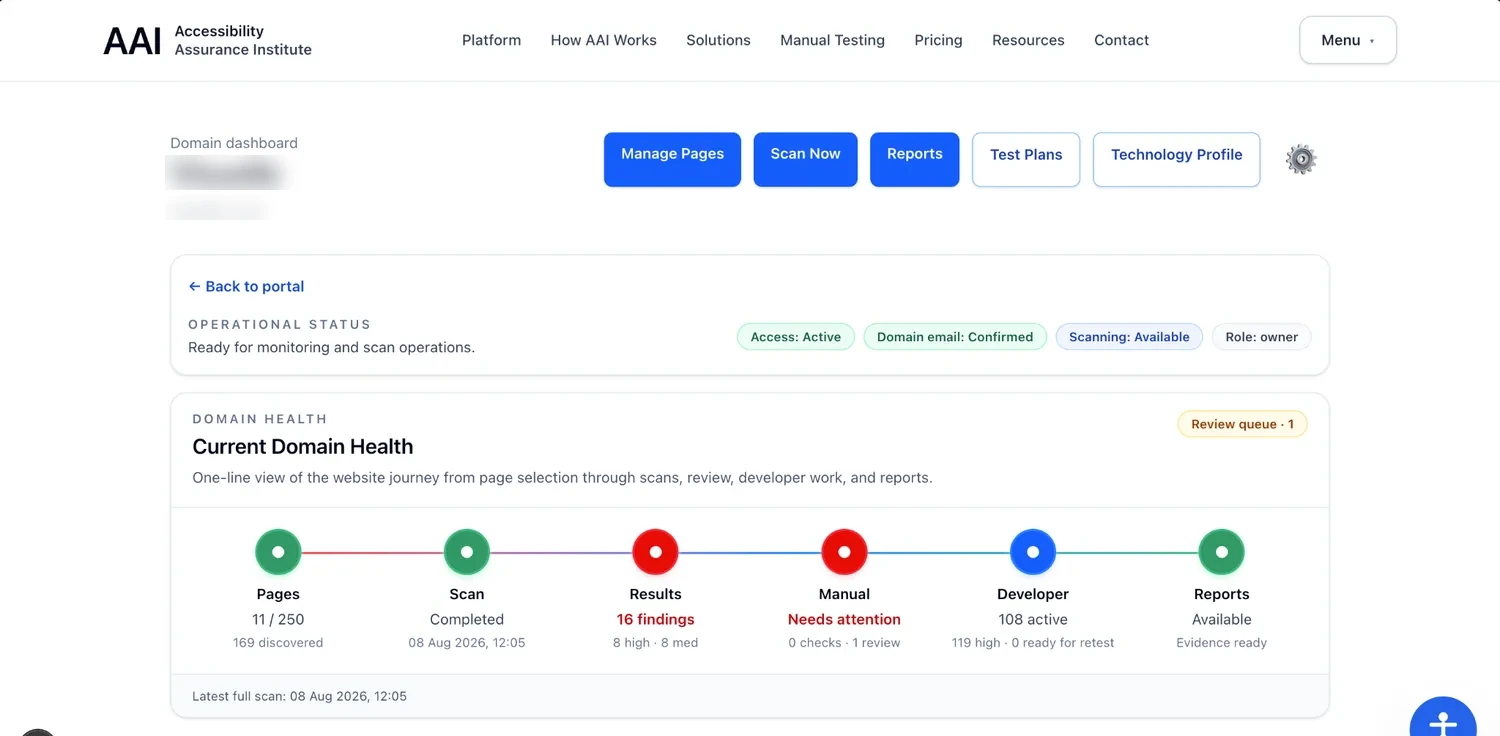The width and height of the screenshot is (1500, 736).
Task: Select the Developer step circle
Action: (x=1033, y=552)
